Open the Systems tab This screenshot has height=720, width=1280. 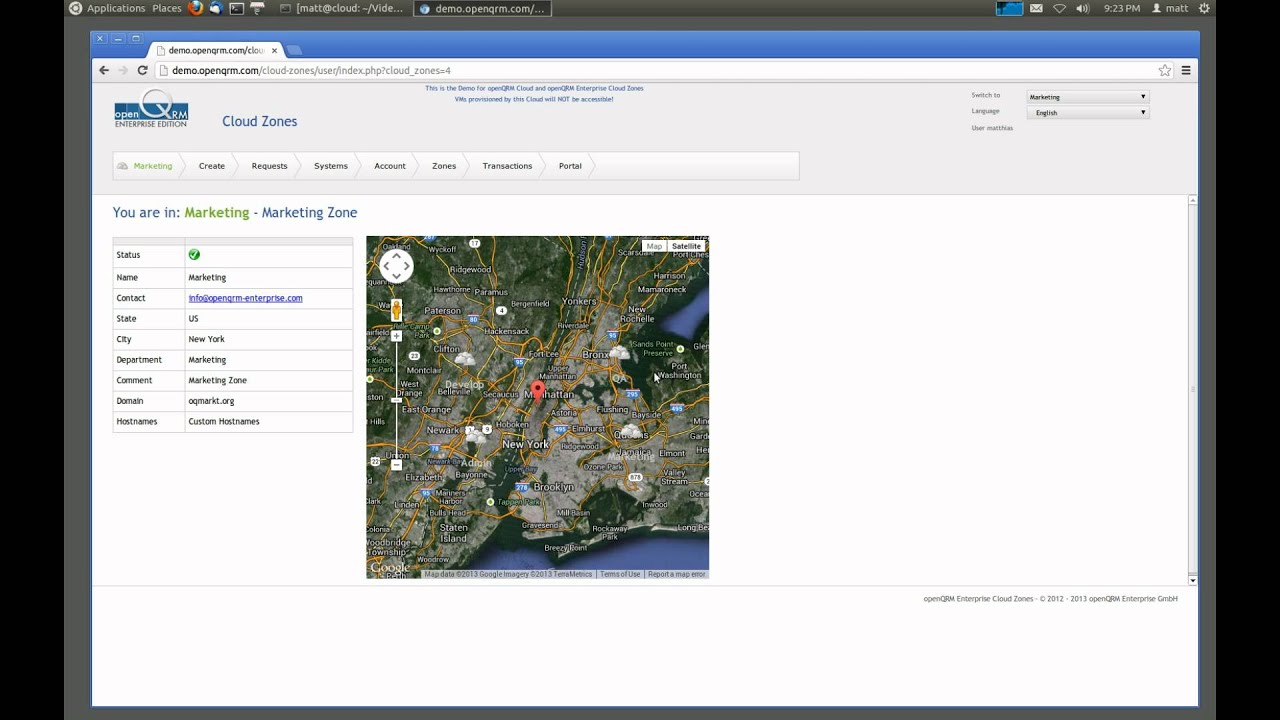(330, 166)
